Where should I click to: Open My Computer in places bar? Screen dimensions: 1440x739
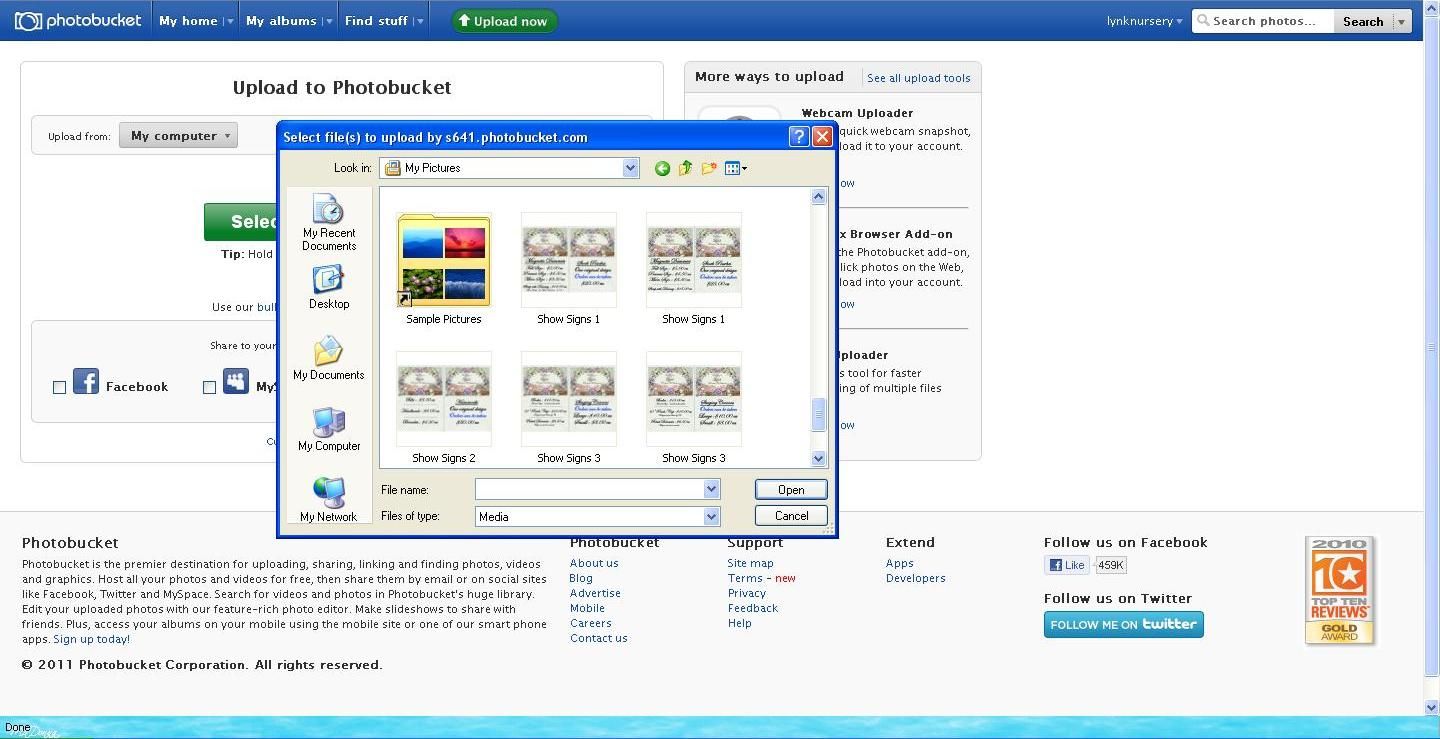click(329, 430)
